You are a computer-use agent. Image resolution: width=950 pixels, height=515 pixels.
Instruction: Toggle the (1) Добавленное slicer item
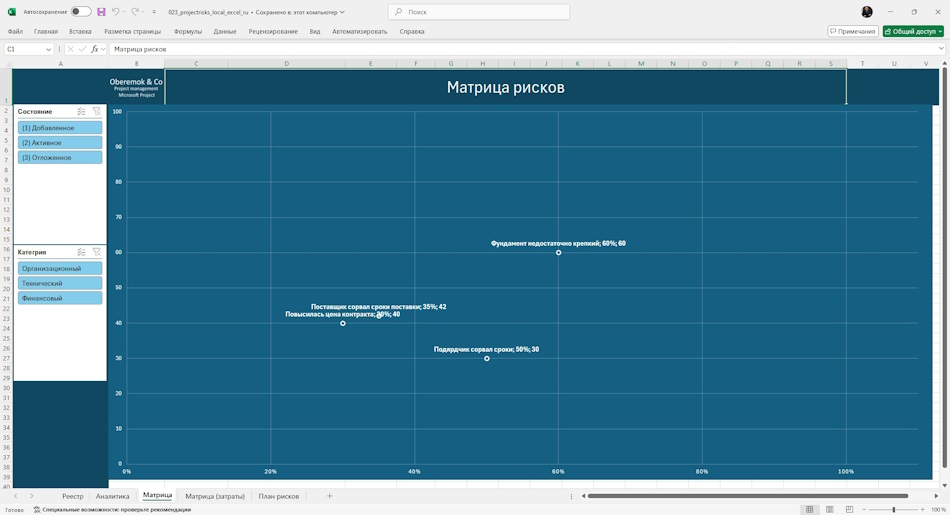60,128
